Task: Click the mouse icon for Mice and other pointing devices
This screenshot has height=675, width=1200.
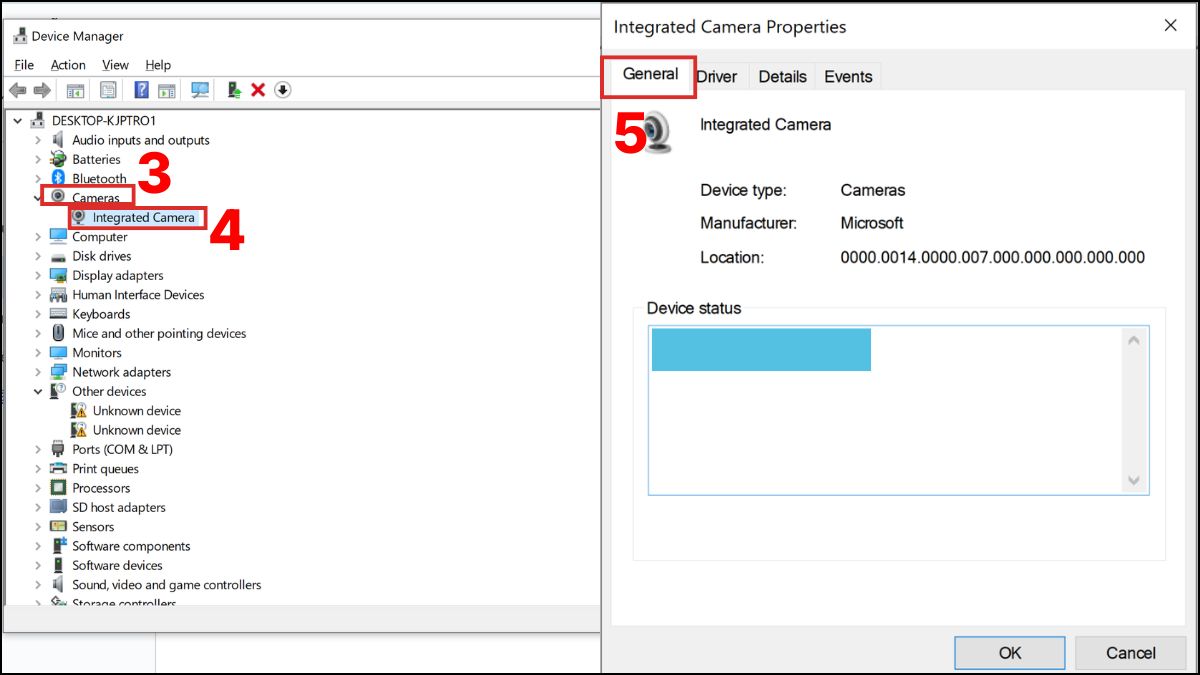Action: [58, 333]
